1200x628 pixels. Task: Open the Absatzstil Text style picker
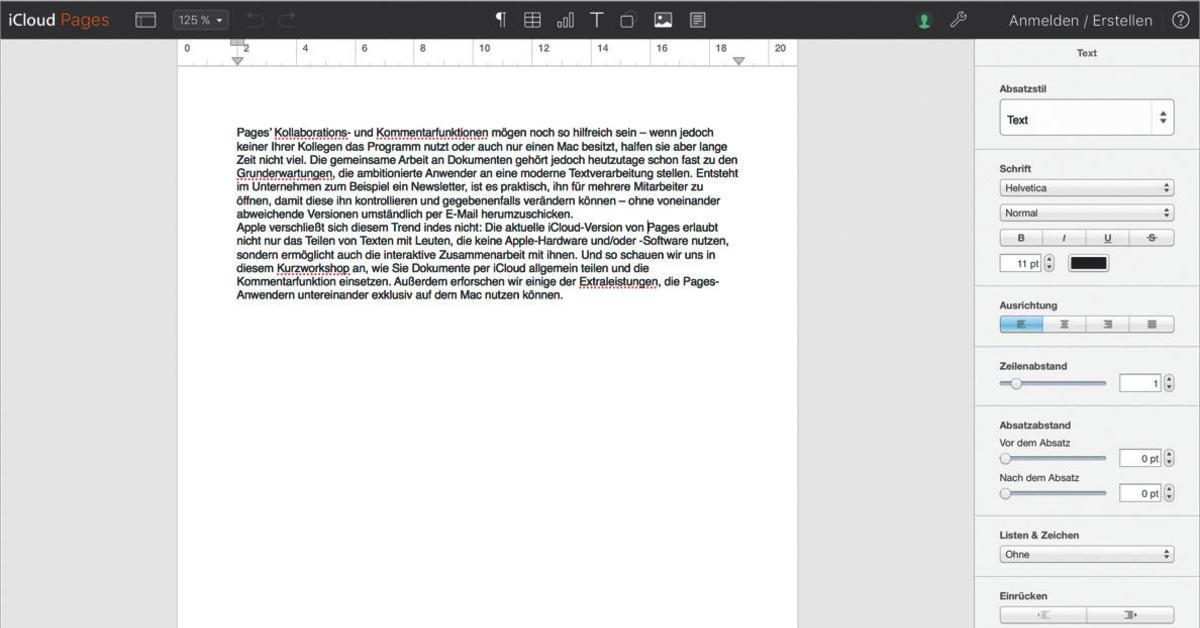[x=1086, y=118]
